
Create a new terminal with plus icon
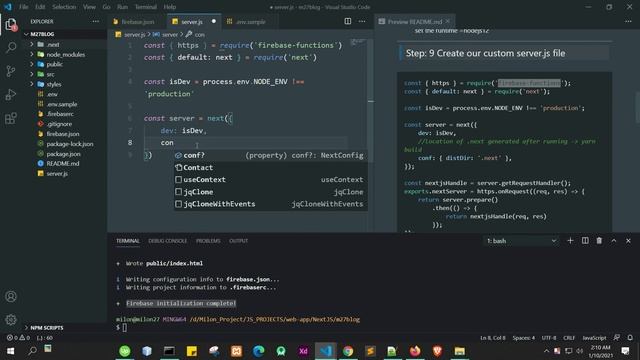click(570, 241)
